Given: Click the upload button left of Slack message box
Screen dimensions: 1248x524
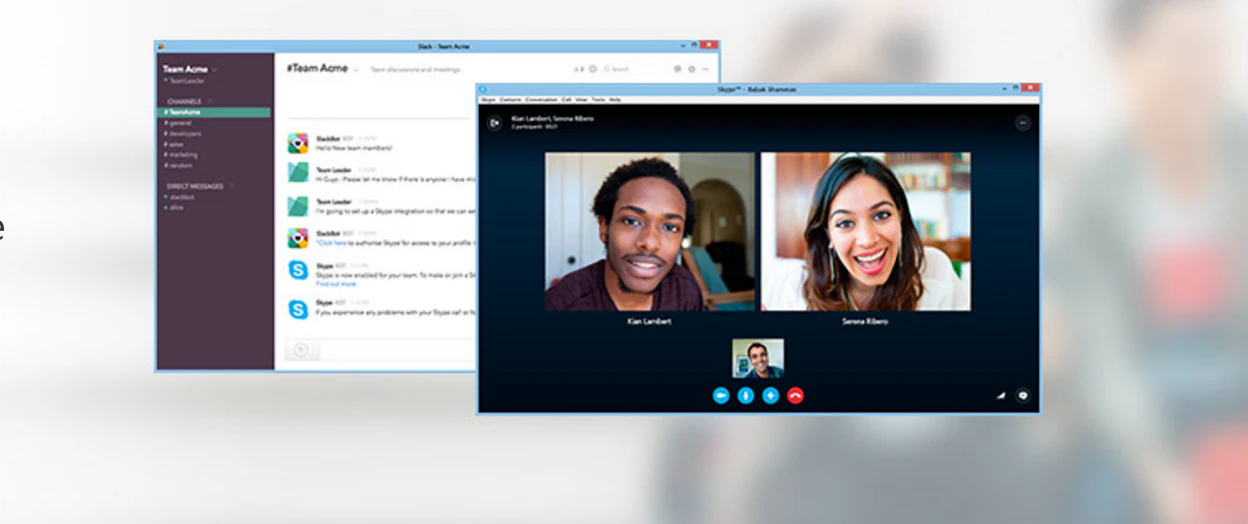Looking at the screenshot, I should [300, 350].
